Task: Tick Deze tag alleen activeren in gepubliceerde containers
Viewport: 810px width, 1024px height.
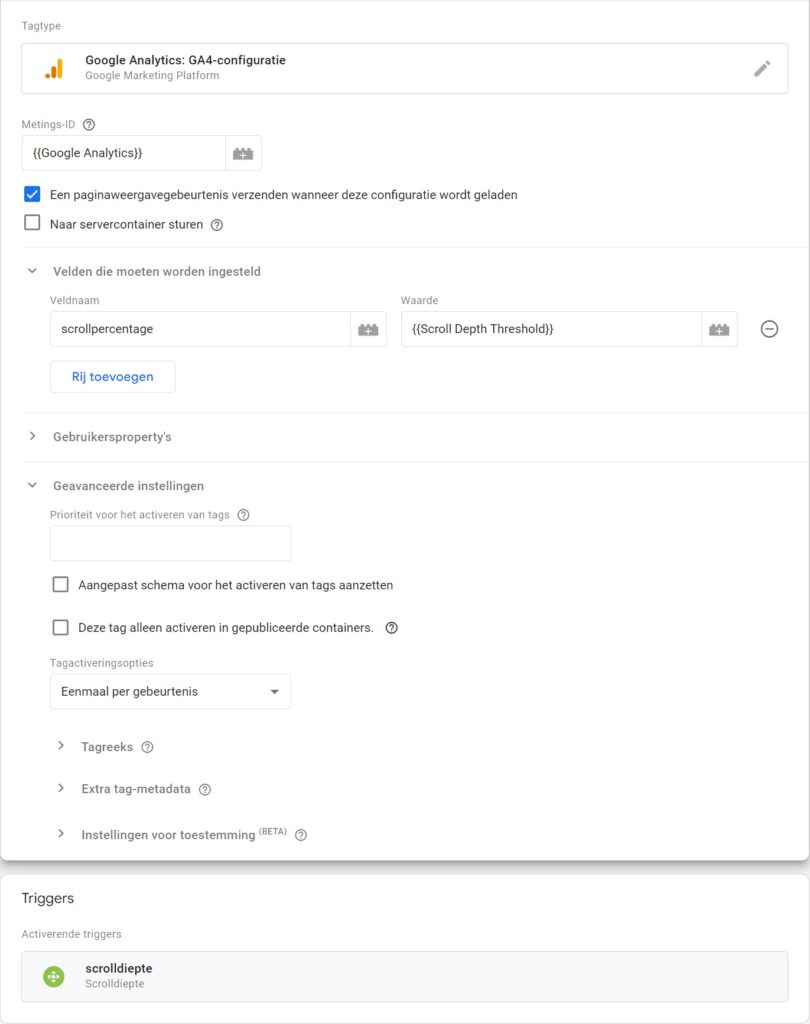Action: click(x=60, y=627)
